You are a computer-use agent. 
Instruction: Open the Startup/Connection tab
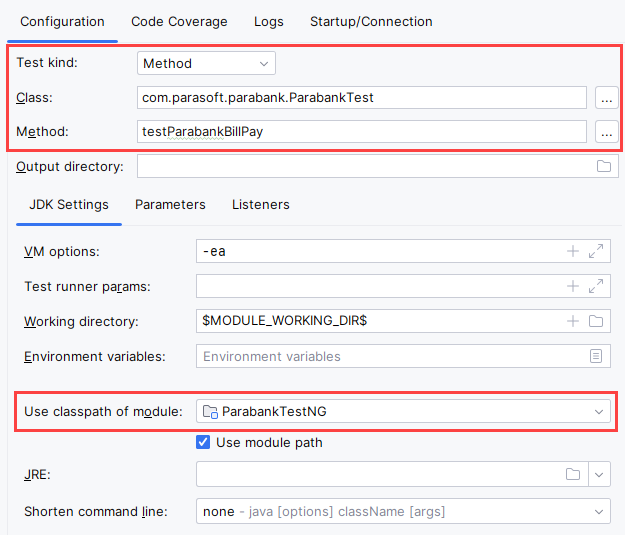pos(371,22)
